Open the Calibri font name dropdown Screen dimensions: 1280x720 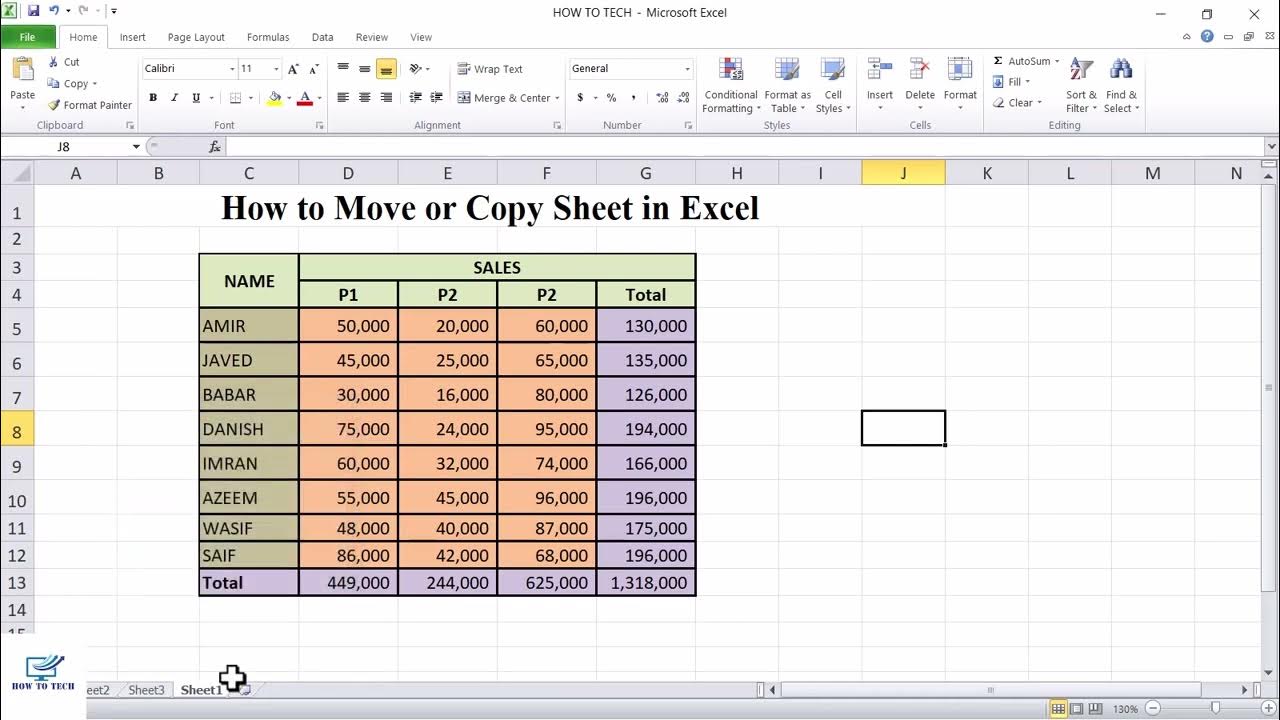click(x=231, y=69)
